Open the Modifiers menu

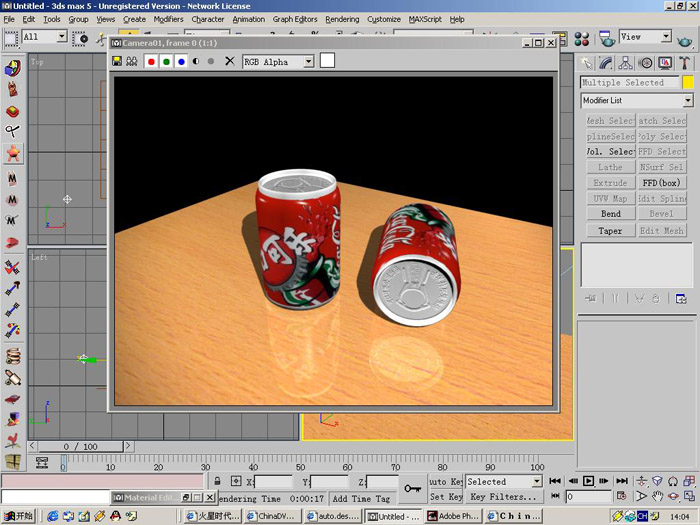[168, 19]
